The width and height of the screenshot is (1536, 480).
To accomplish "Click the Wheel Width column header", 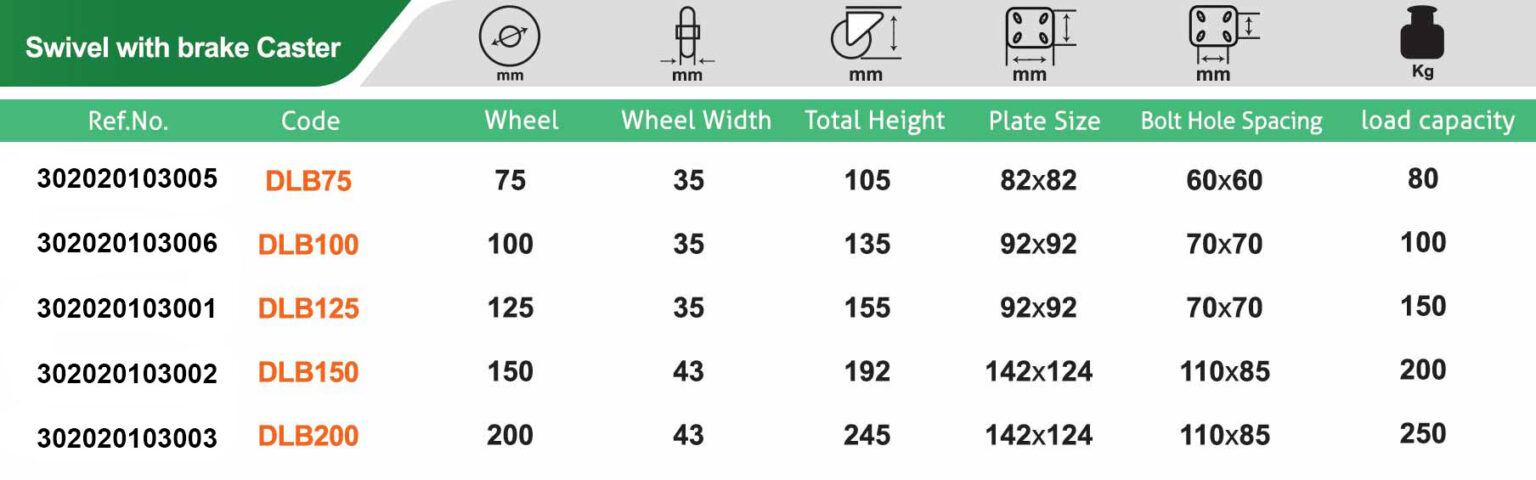I will (696, 121).
